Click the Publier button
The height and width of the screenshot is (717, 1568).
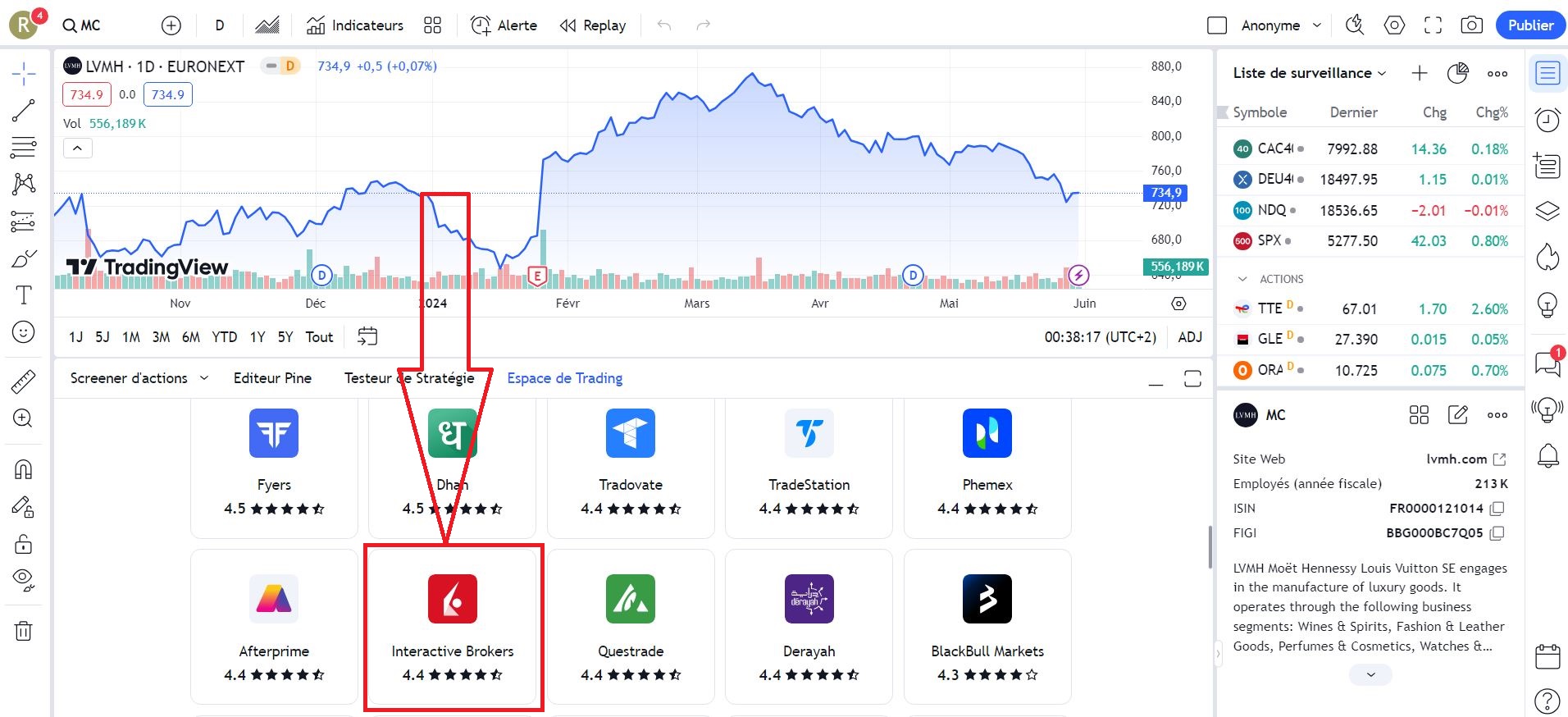[x=1529, y=25]
